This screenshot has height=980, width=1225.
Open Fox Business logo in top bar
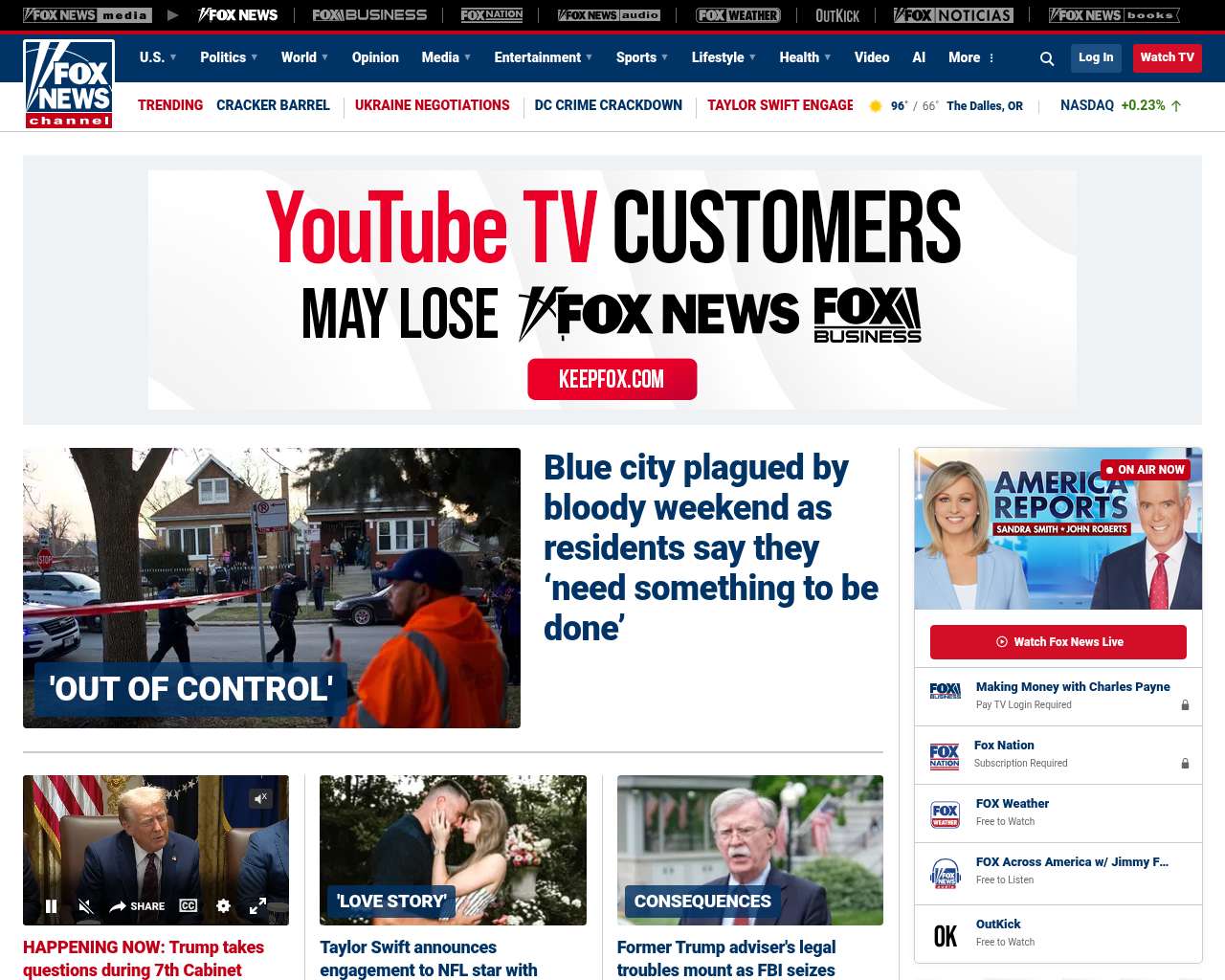(369, 15)
